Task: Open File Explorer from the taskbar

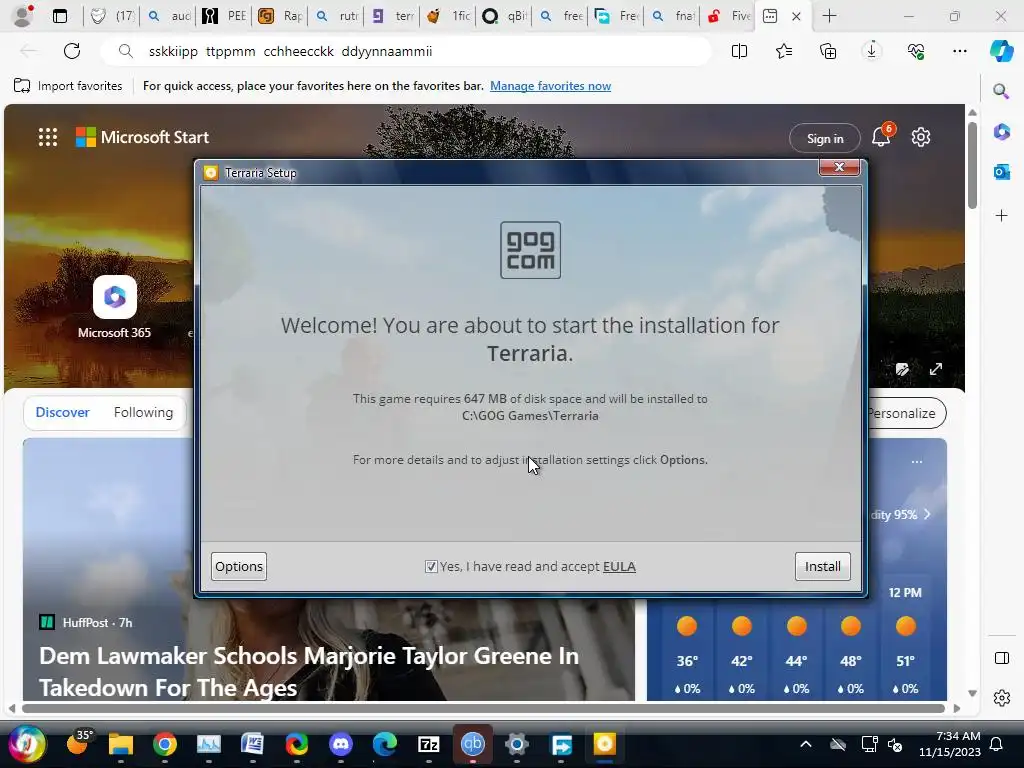Action: point(121,744)
